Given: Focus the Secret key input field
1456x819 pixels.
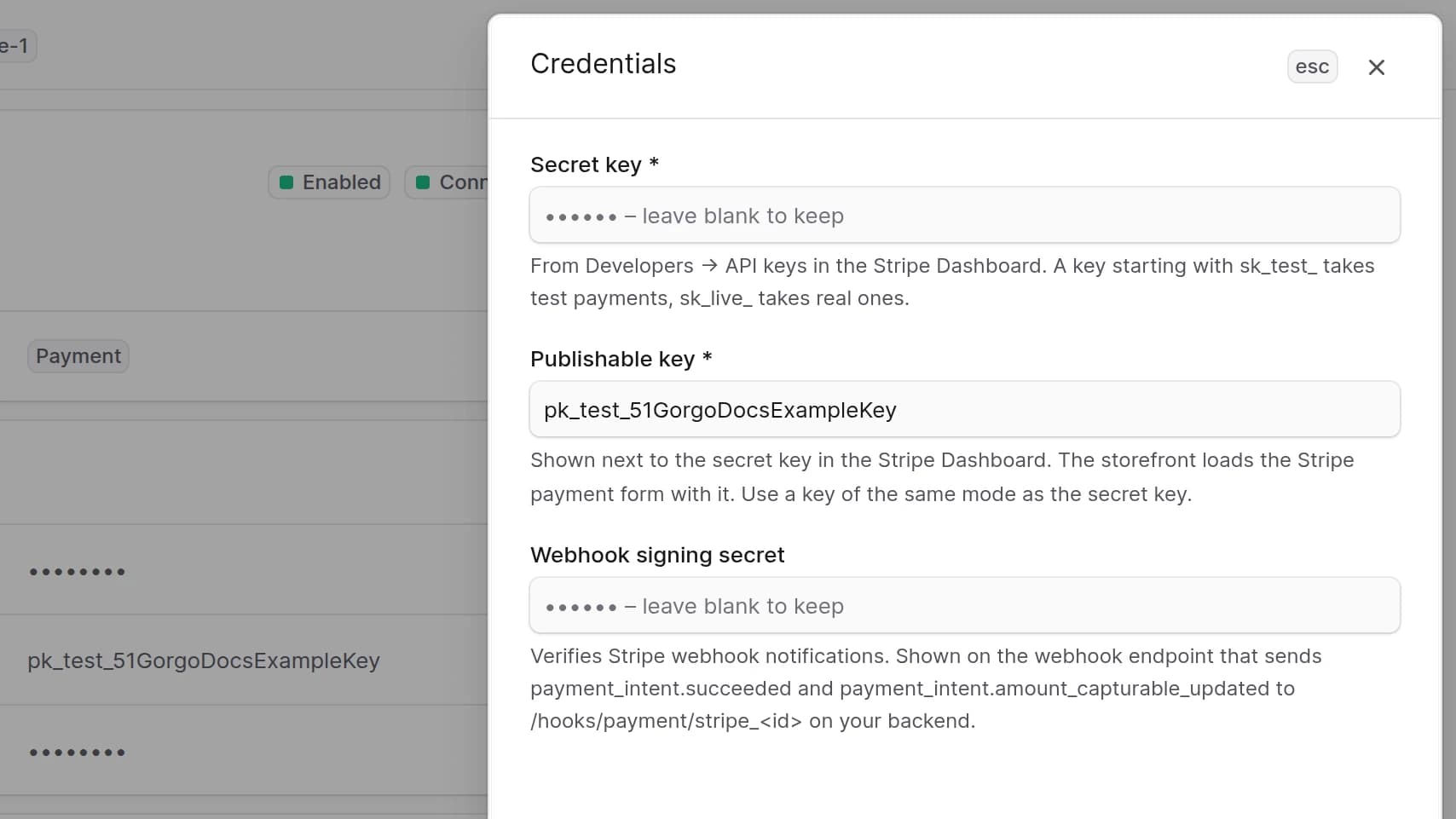Looking at the screenshot, I should click(964, 216).
